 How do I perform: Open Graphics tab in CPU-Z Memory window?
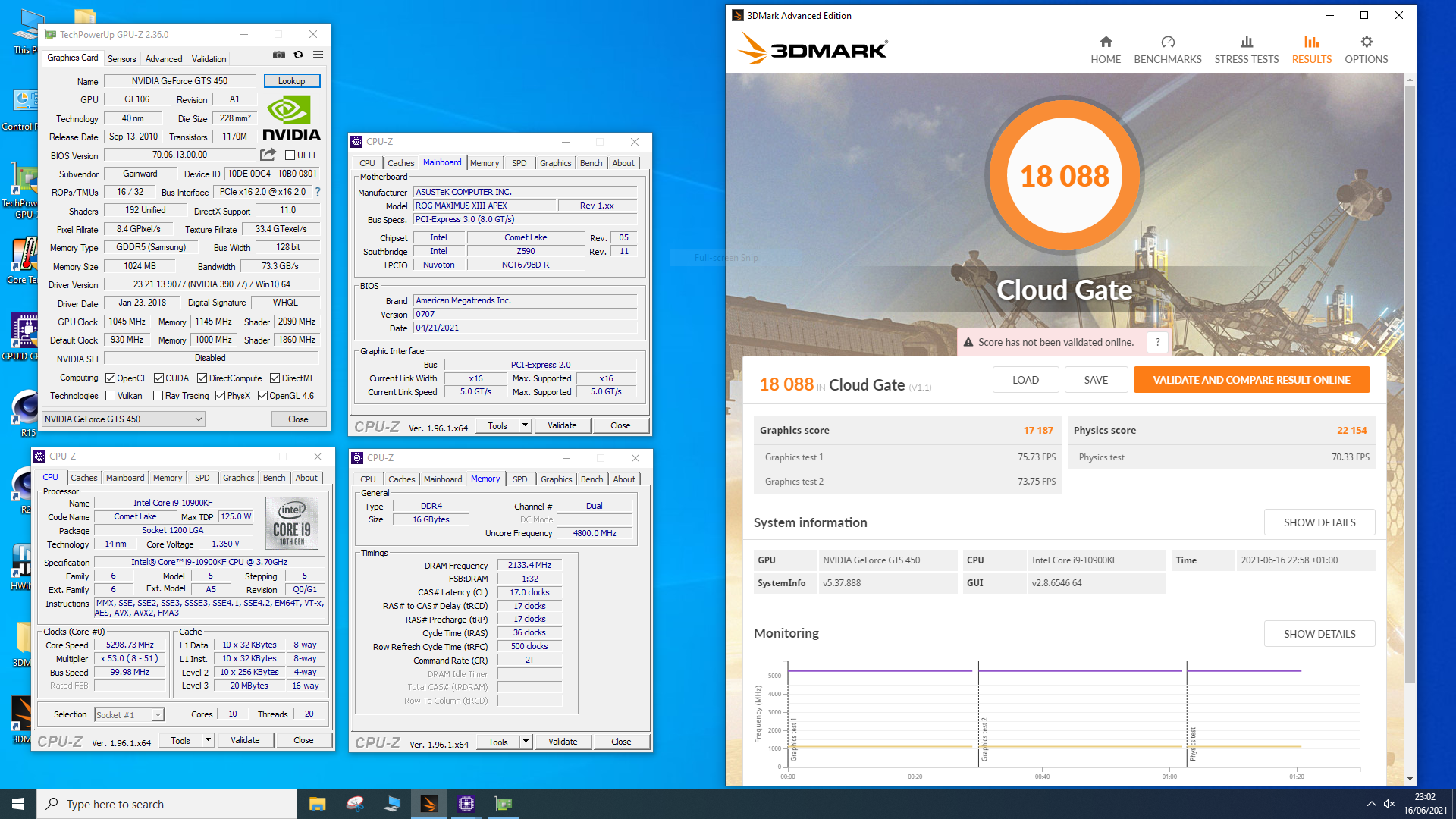[557, 479]
